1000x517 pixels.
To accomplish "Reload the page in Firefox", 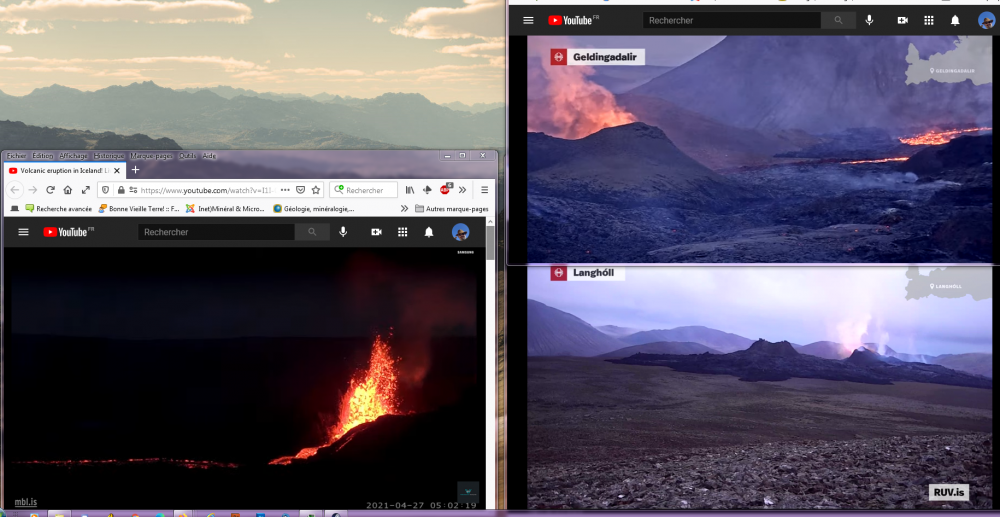I will pos(50,190).
